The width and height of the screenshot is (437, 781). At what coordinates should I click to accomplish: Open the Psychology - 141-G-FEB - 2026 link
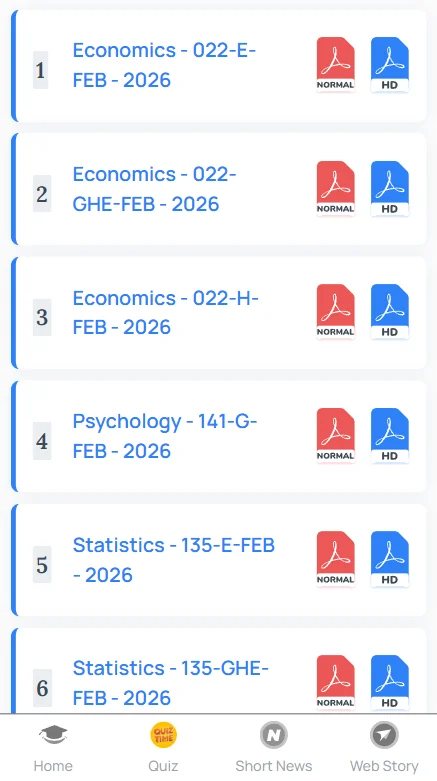(x=165, y=436)
